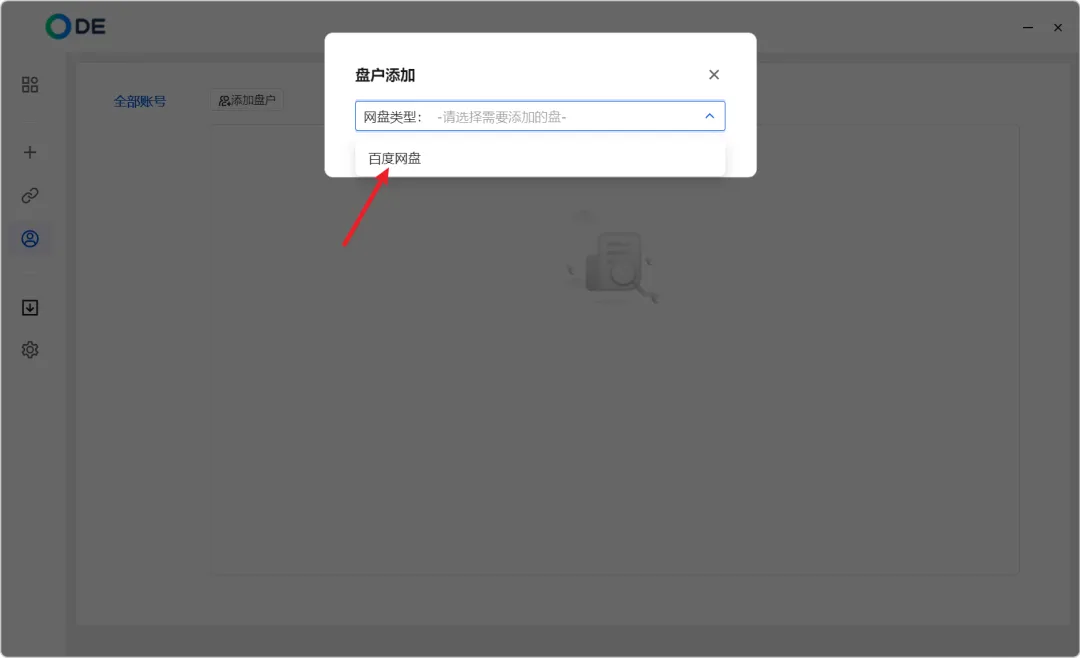Minimize the ODE window
This screenshot has width=1080, height=658.
tap(1028, 28)
